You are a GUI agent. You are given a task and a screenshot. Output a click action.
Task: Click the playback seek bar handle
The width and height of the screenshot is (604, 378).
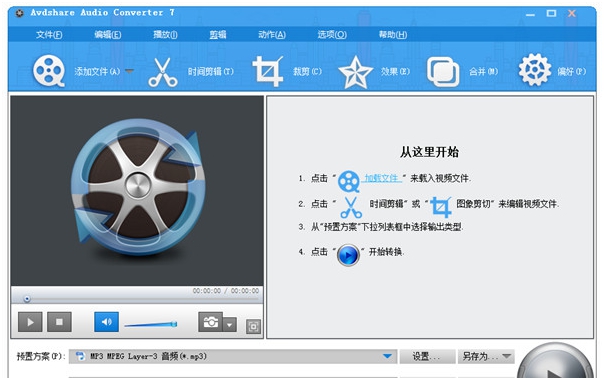(x=27, y=299)
